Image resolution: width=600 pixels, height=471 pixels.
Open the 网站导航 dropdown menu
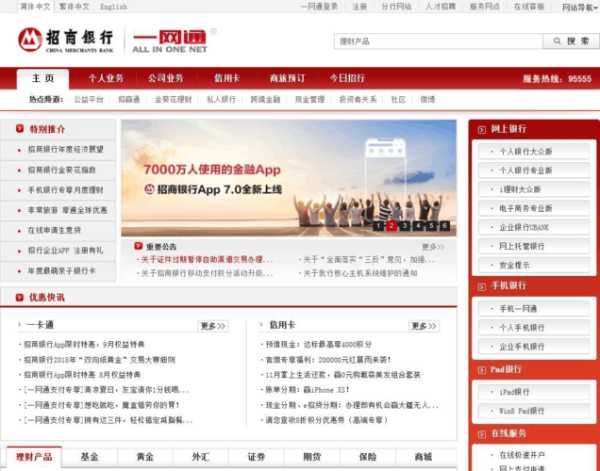point(579,7)
